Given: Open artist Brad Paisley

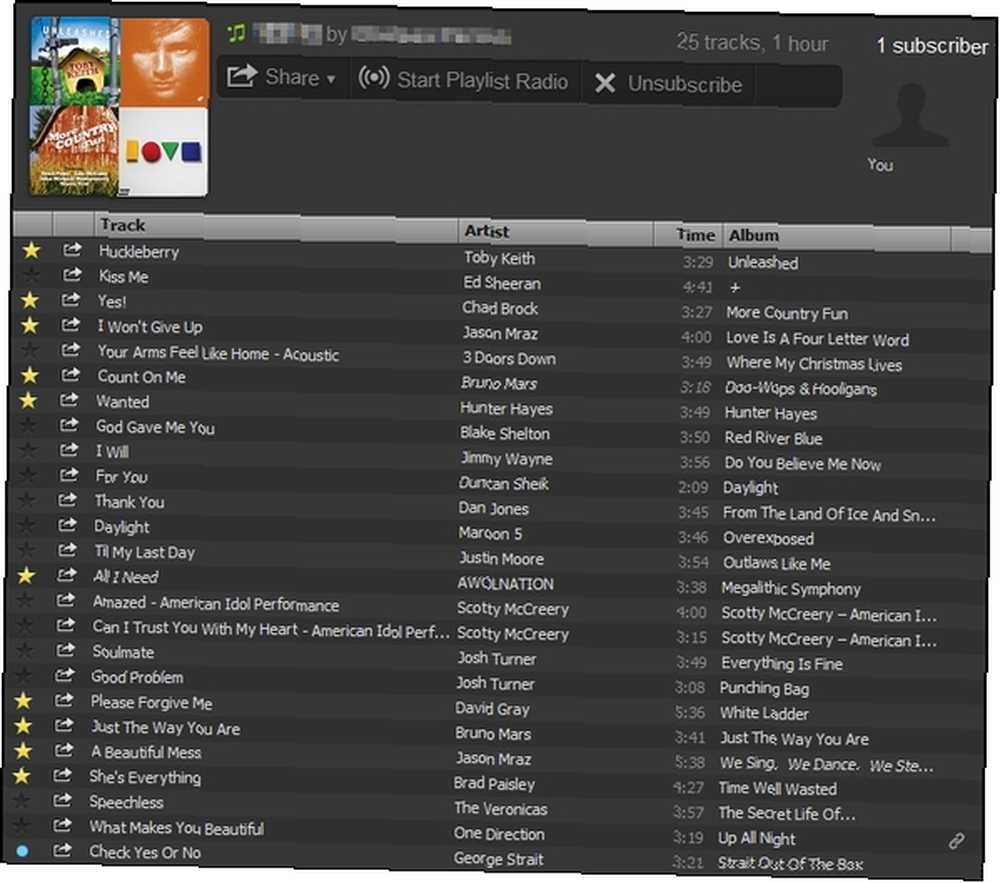Looking at the screenshot, I should (494, 784).
